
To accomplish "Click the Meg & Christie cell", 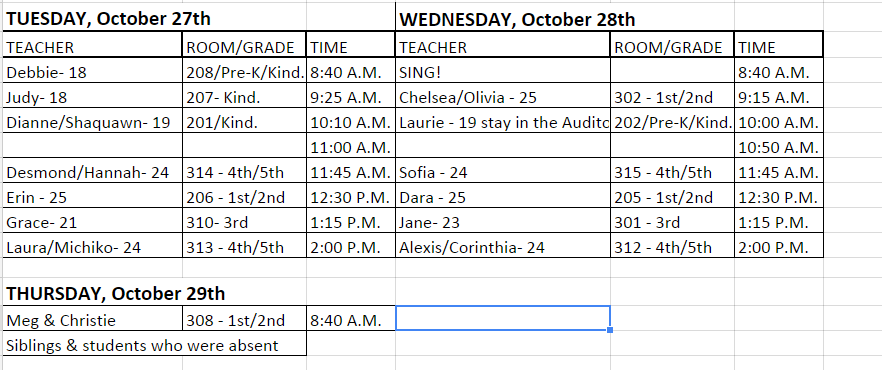I will [x=93, y=321].
